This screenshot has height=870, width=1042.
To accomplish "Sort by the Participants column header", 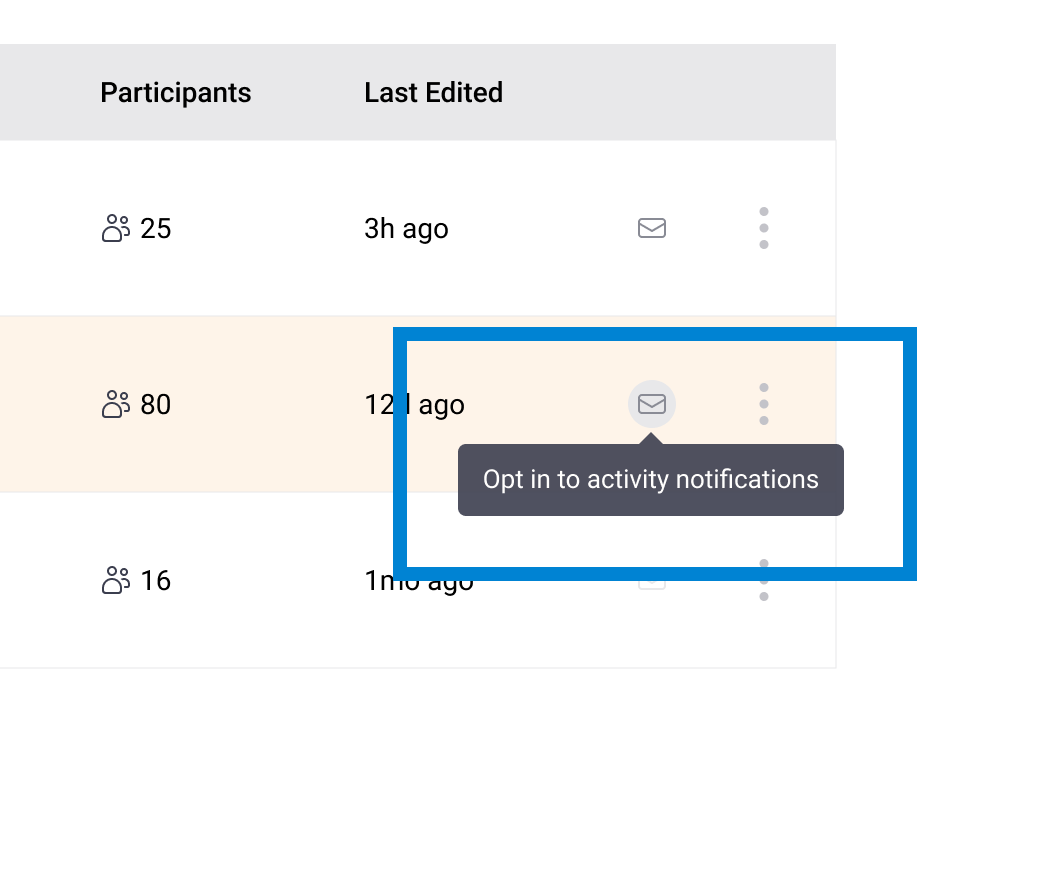I will click(x=175, y=93).
